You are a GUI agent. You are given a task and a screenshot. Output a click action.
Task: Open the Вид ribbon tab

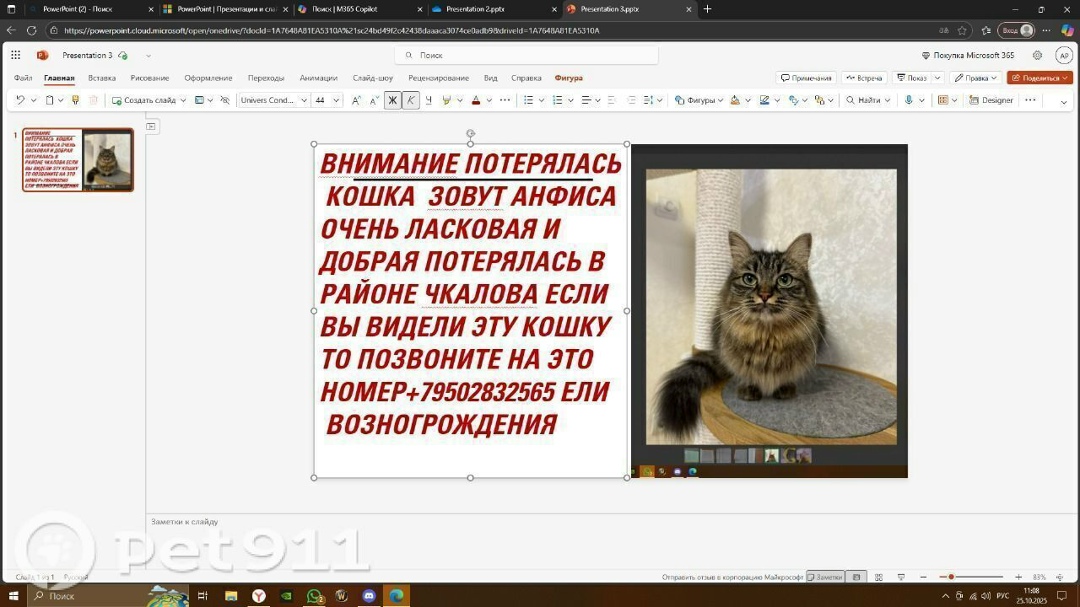coord(489,77)
